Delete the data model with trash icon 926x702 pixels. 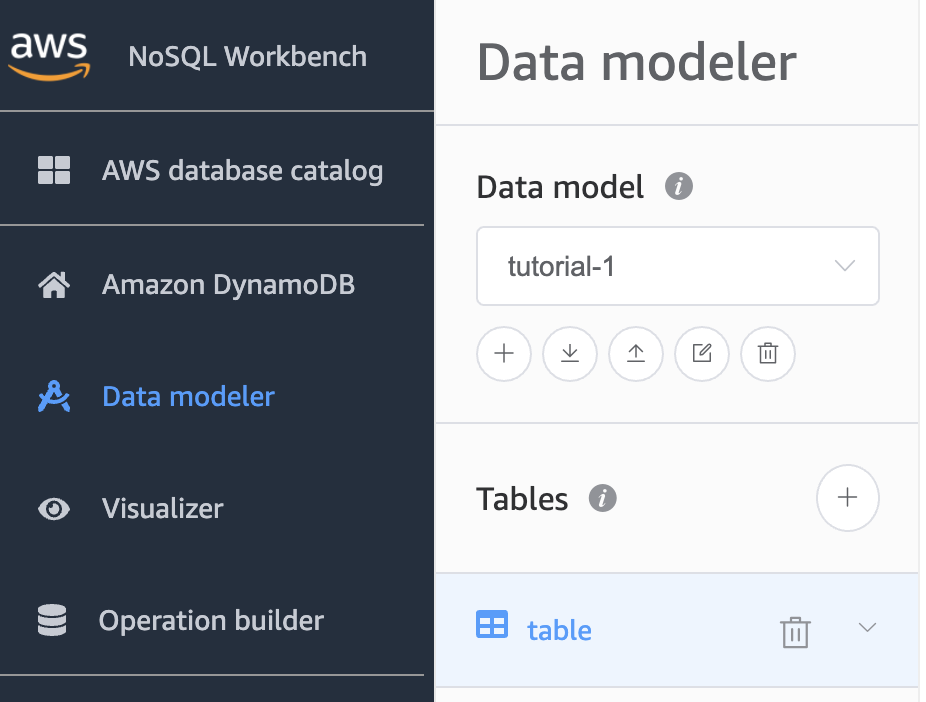768,354
